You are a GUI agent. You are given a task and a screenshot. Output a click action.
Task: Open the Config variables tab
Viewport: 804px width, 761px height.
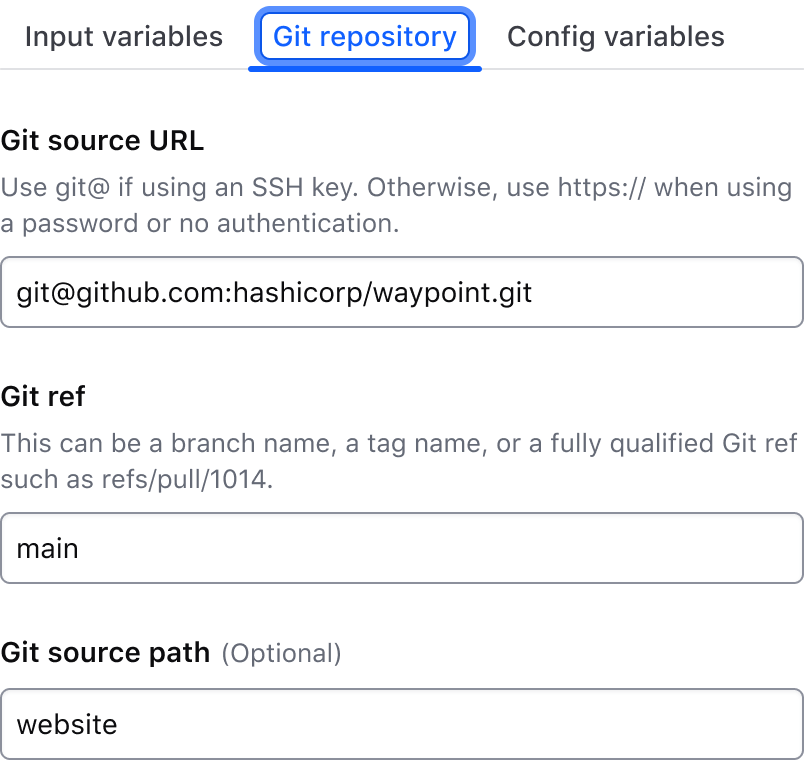pos(615,36)
